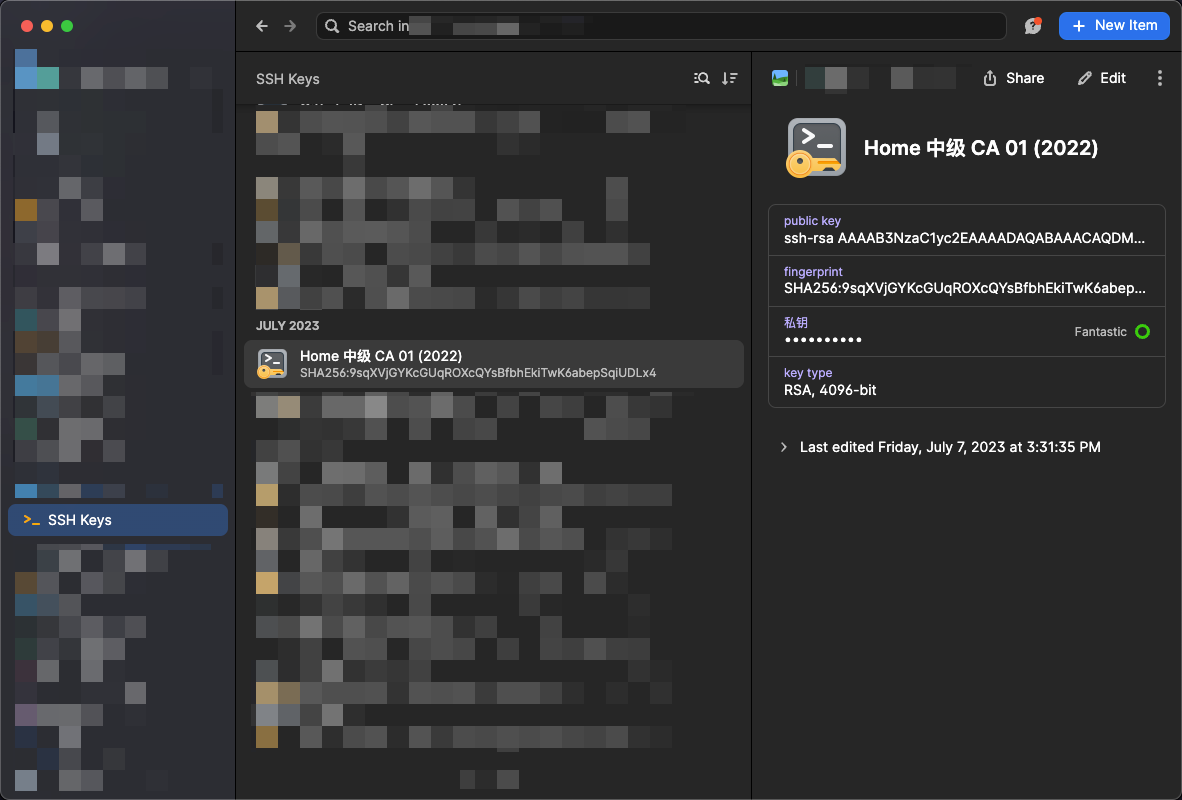Edit the SSH key item
Image resolution: width=1182 pixels, height=800 pixels.
pyautogui.click(x=1102, y=78)
